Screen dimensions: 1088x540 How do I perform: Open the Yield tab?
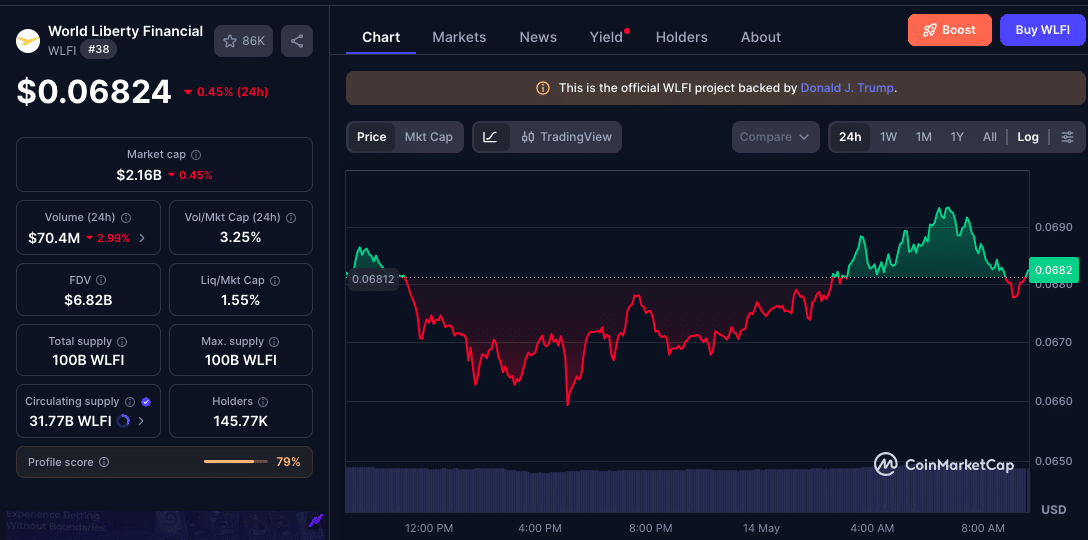[x=606, y=37]
